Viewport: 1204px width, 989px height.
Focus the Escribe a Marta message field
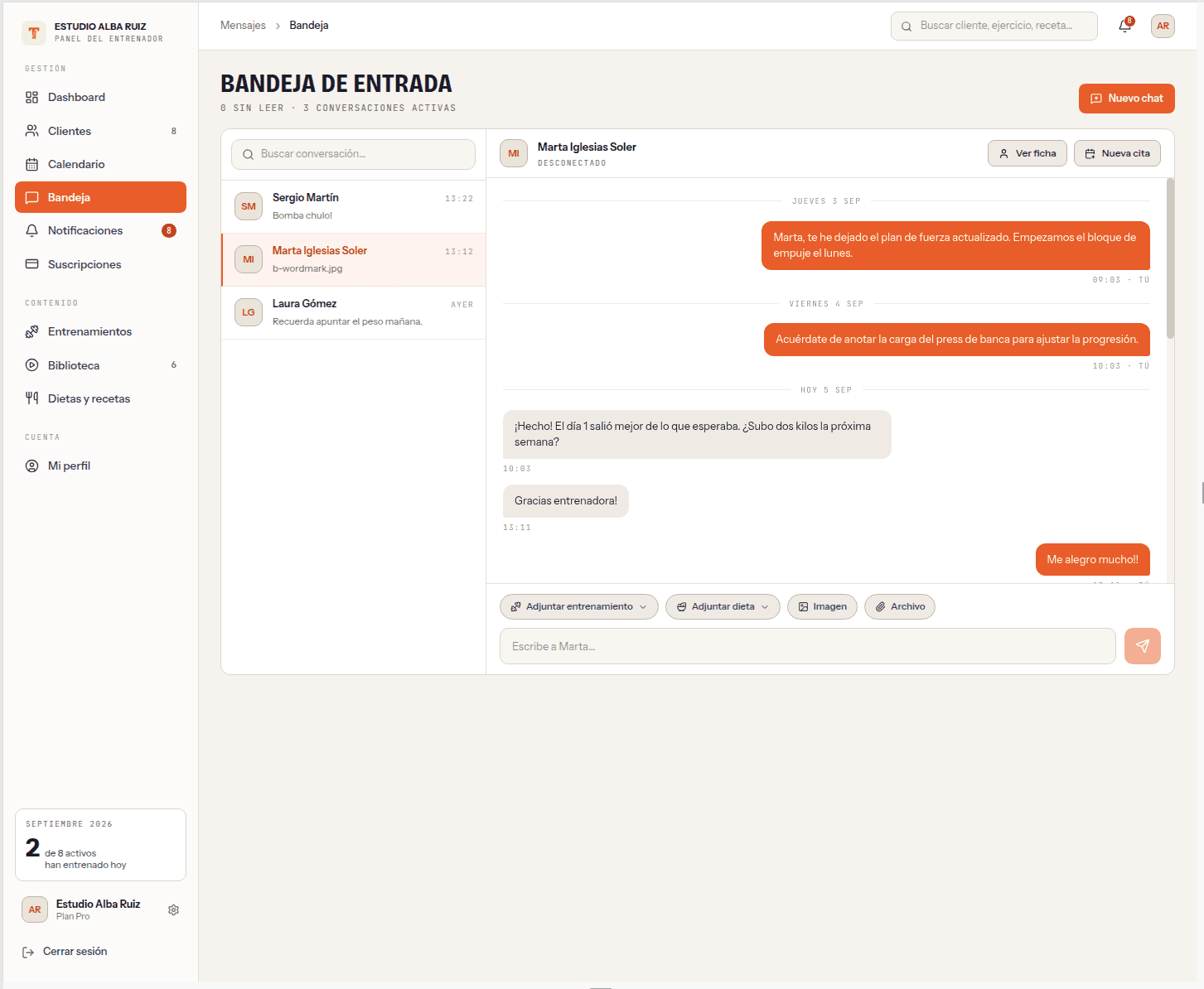tap(808, 646)
